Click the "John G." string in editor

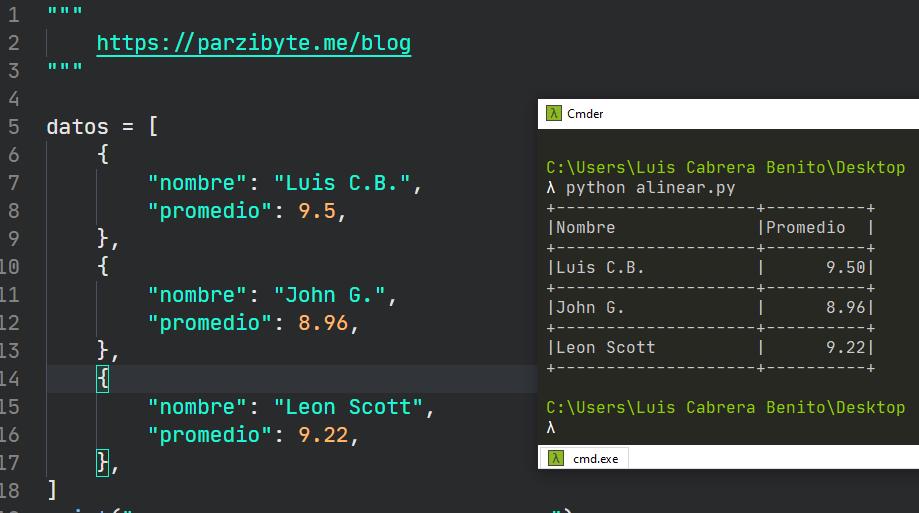[329, 295]
